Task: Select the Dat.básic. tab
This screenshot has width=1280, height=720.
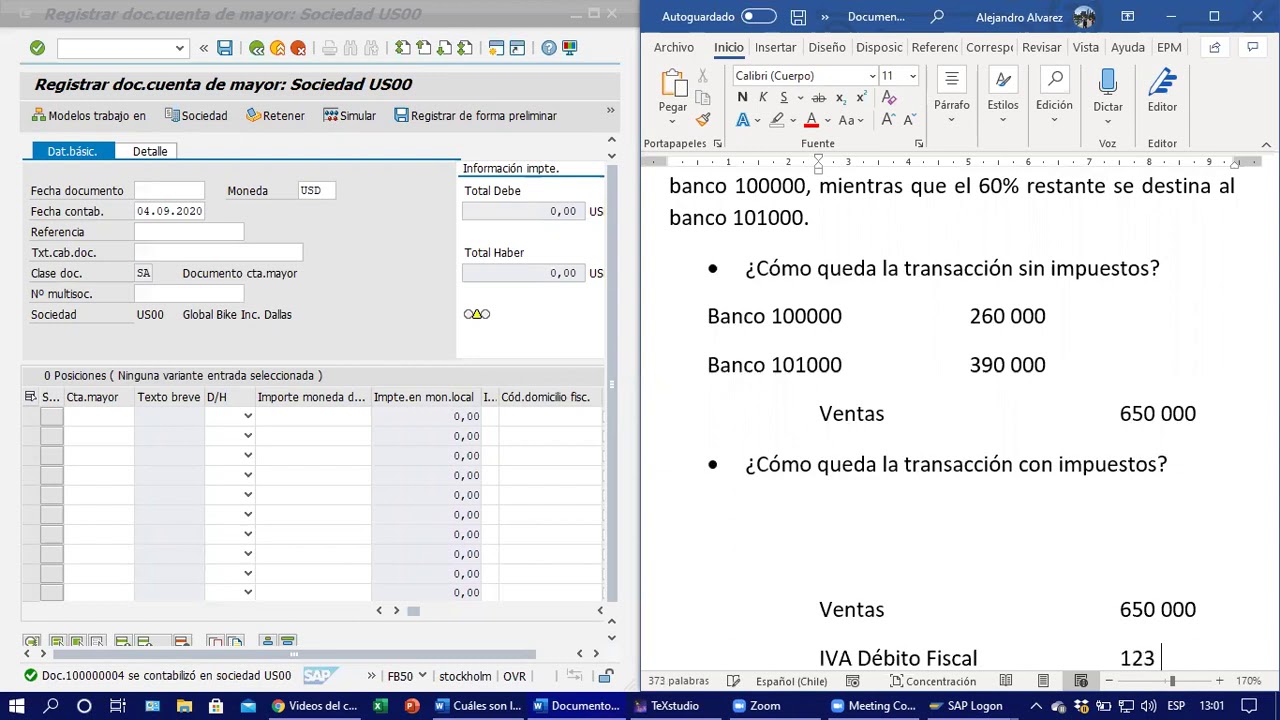Action: coord(72,151)
